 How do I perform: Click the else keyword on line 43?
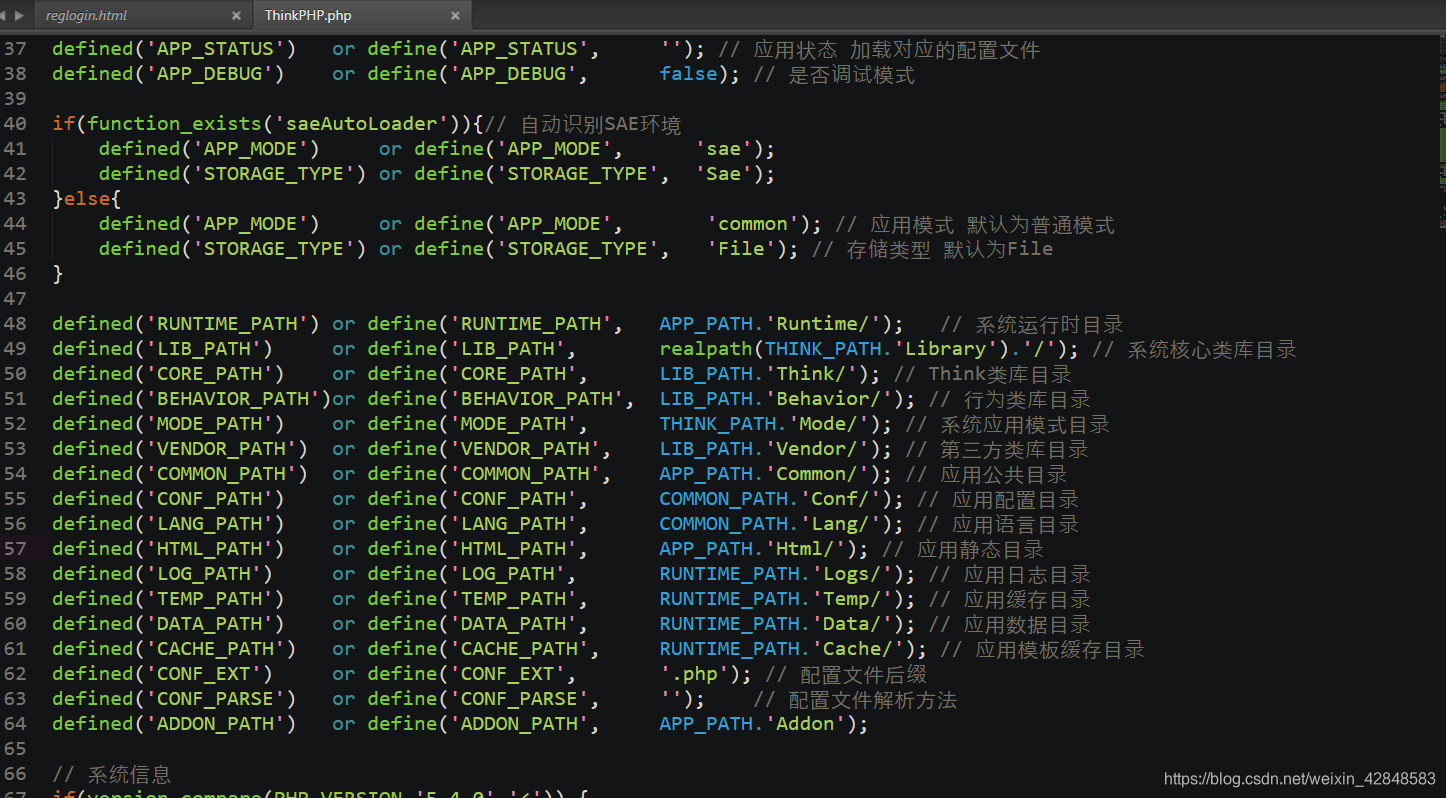coord(87,199)
